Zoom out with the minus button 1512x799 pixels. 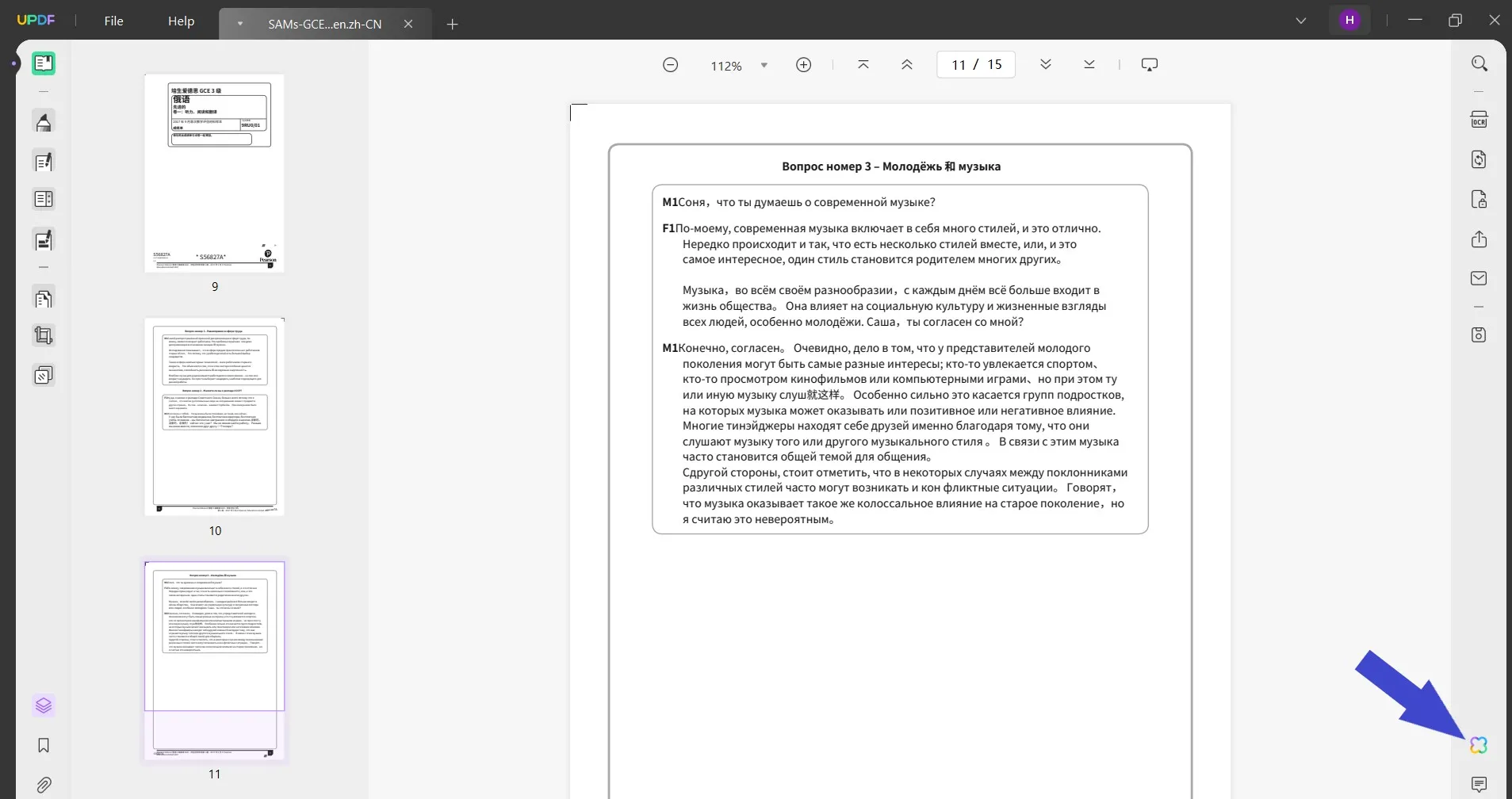670,65
